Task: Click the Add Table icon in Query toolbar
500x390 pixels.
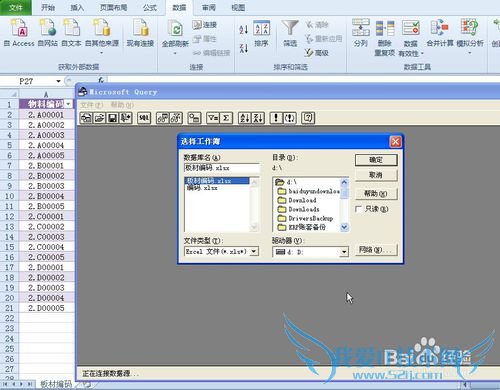Action: (x=194, y=118)
